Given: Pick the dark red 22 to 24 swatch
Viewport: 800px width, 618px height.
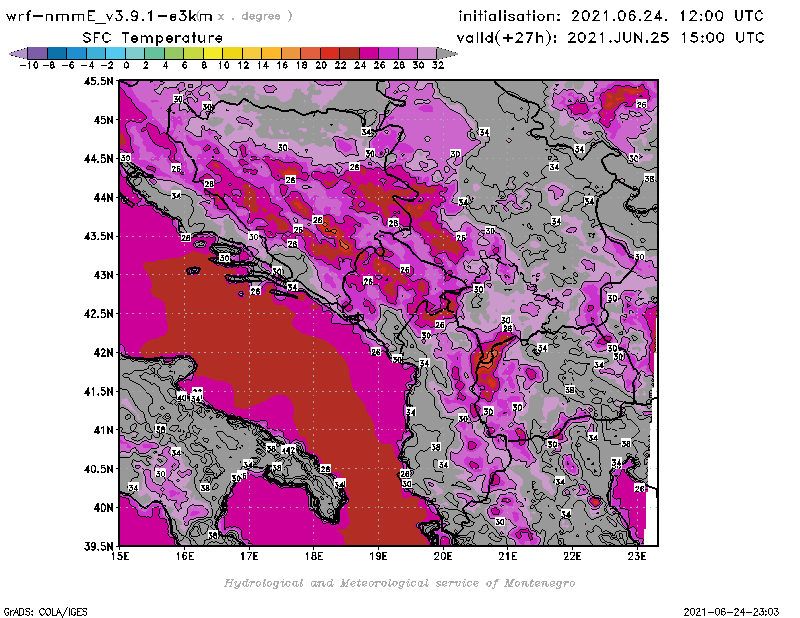Looking at the screenshot, I should (x=349, y=53).
